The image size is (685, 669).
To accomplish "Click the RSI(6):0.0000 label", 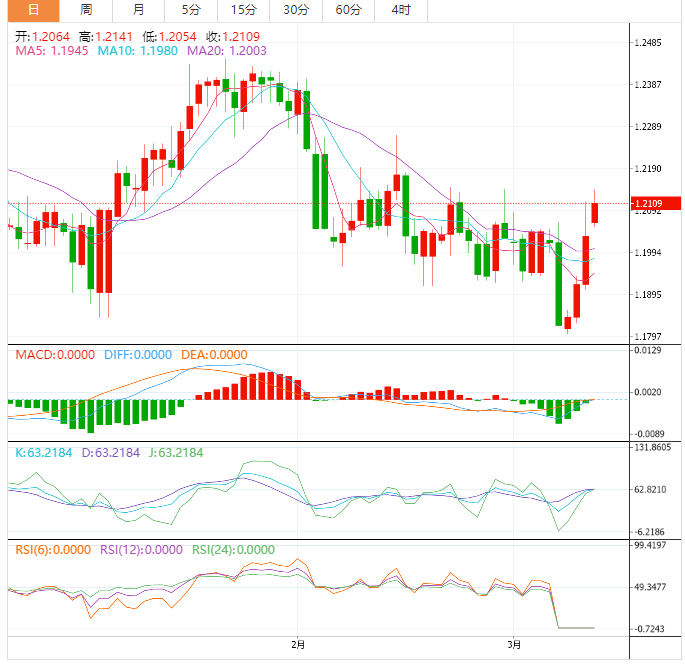I will [x=53, y=550].
